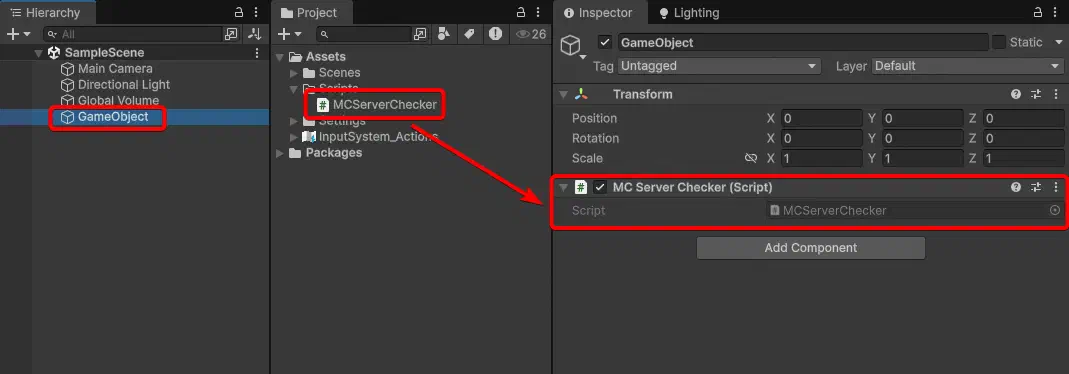Lock the Hierarchy panel with padlock icon
1069x374 pixels.
coord(239,12)
